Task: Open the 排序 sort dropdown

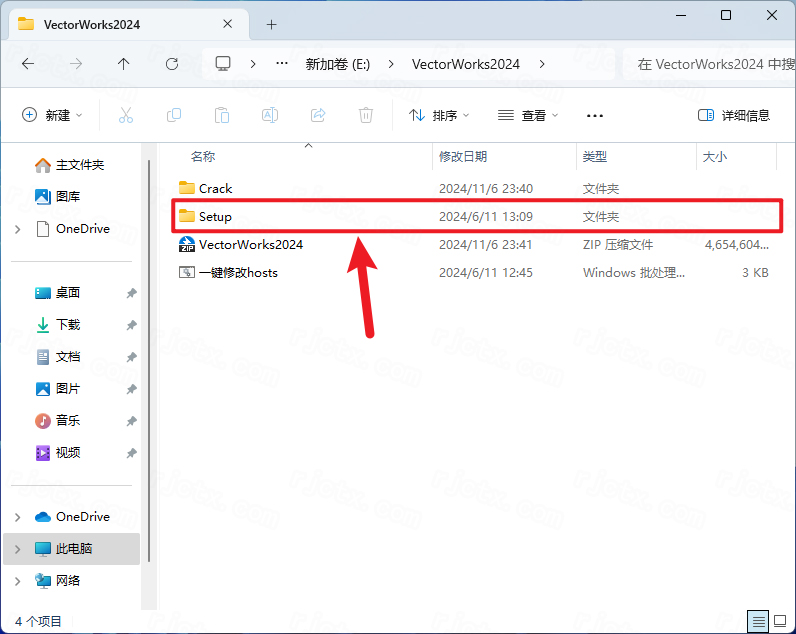Action: [439, 115]
